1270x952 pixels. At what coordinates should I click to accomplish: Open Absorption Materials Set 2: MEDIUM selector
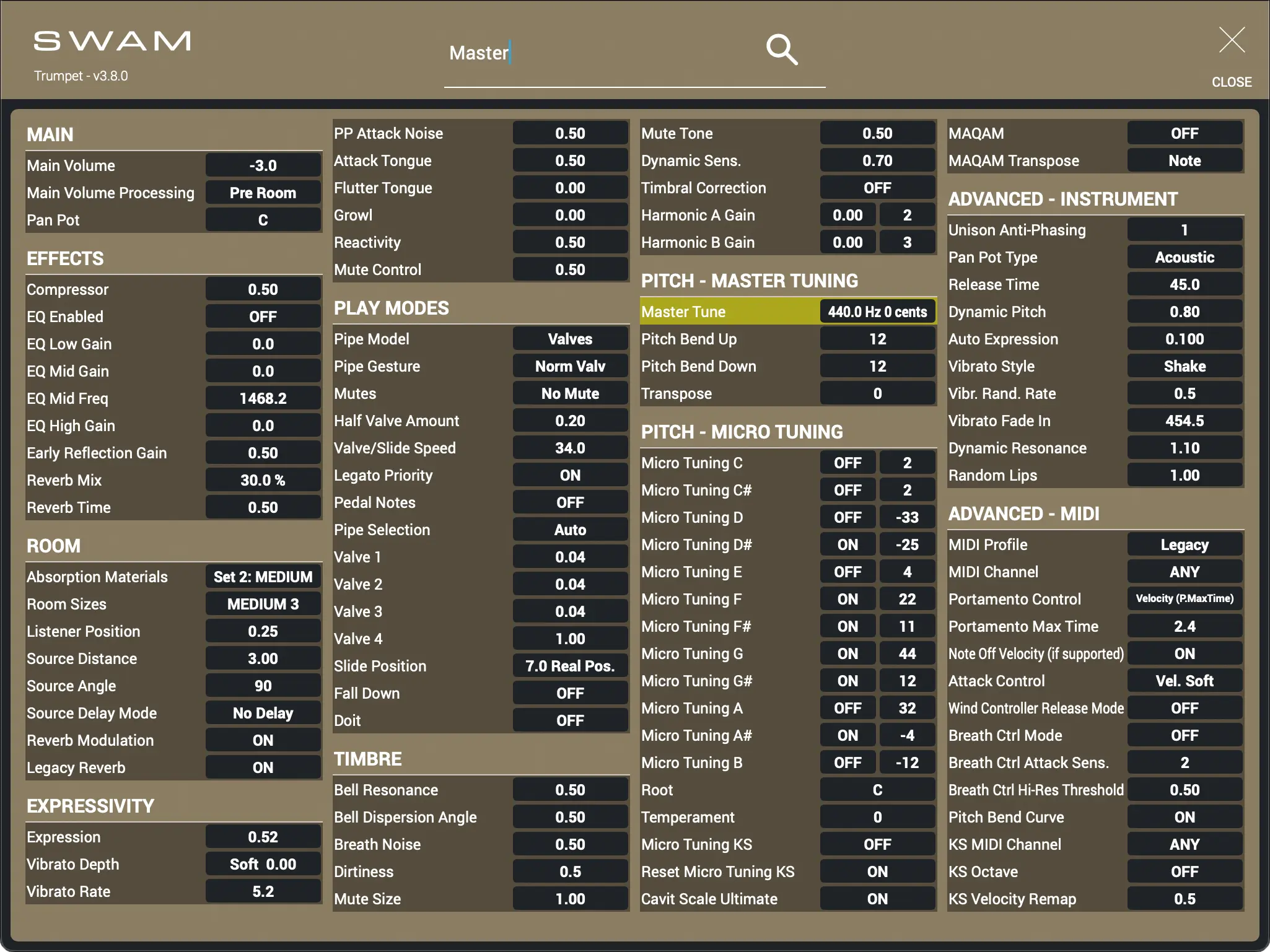point(263,577)
